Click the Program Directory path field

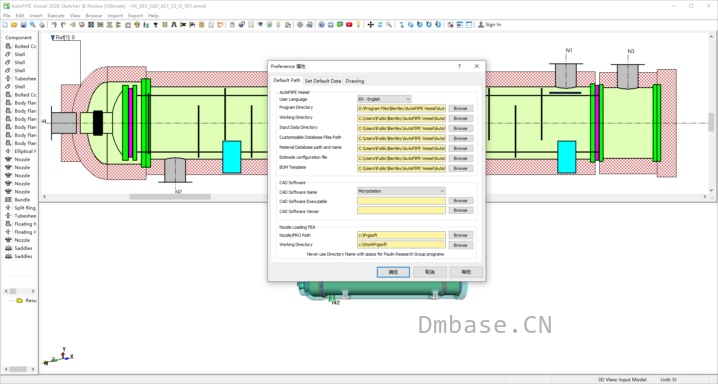[x=401, y=108]
